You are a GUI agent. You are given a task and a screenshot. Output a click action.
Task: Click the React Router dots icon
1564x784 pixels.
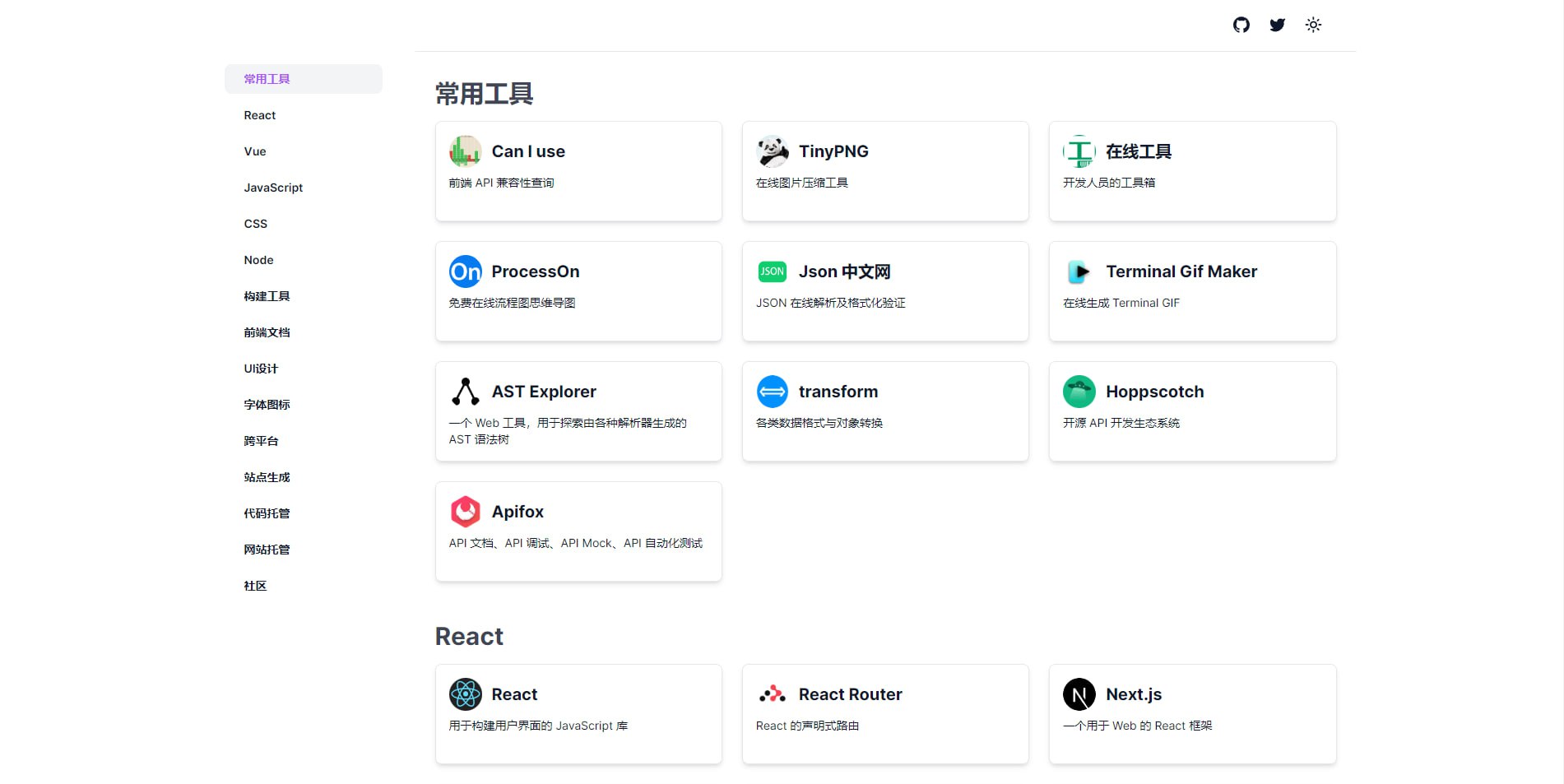click(x=773, y=694)
